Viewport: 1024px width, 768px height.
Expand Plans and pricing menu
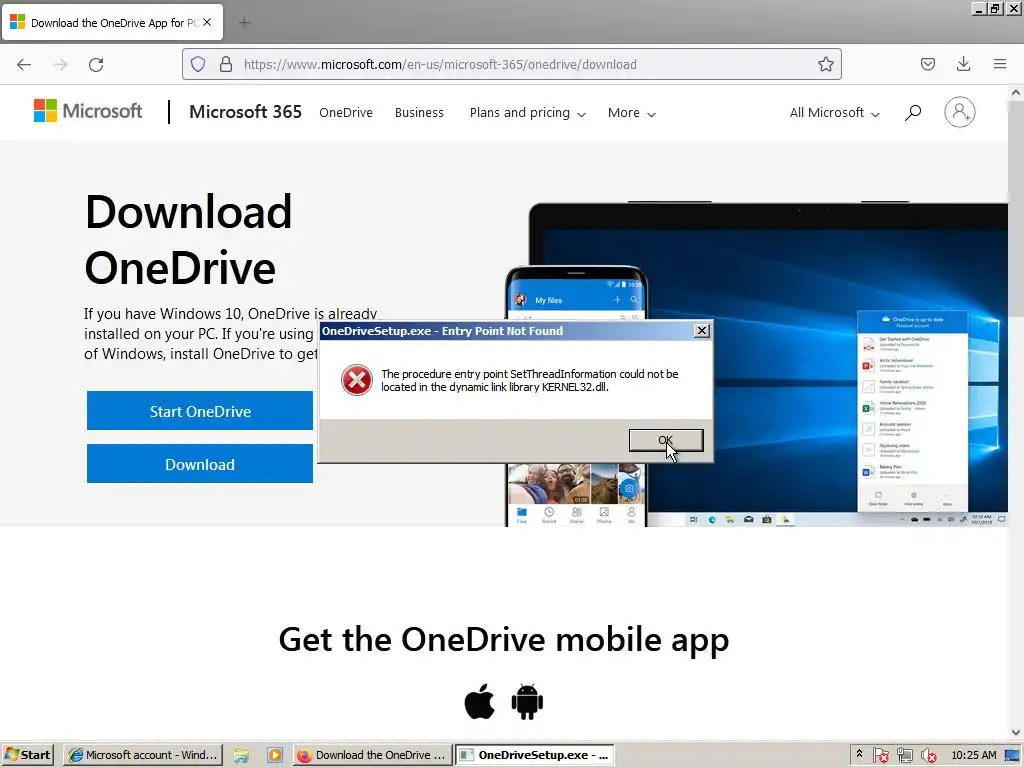point(528,113)
